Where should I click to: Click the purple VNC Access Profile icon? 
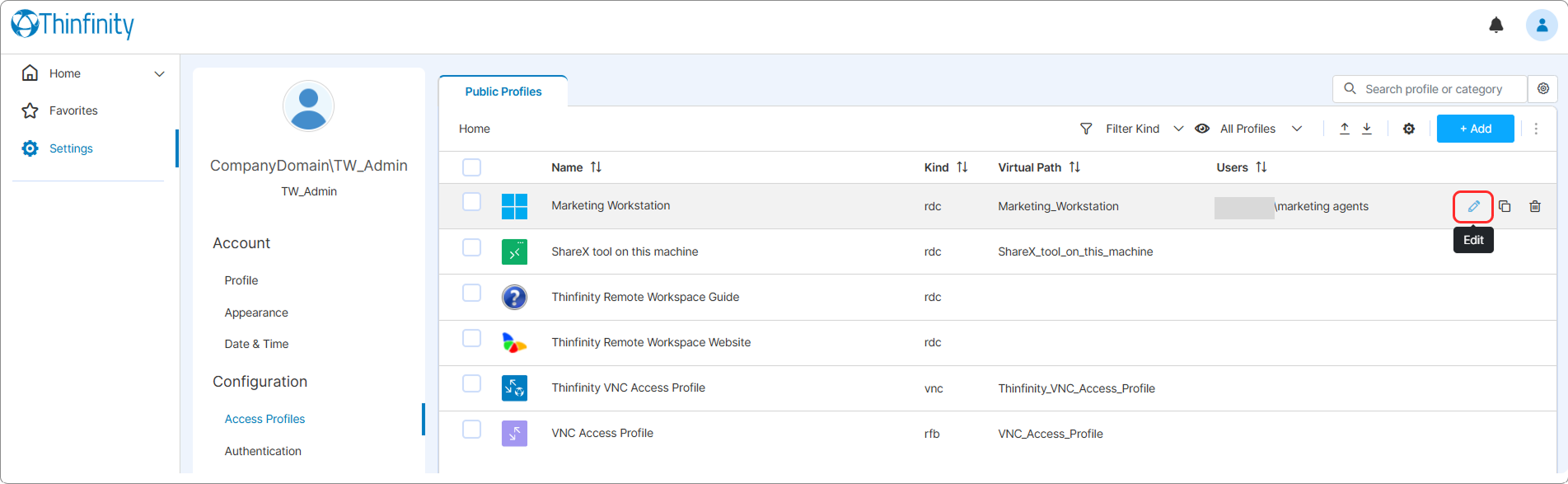coord(514,433)
